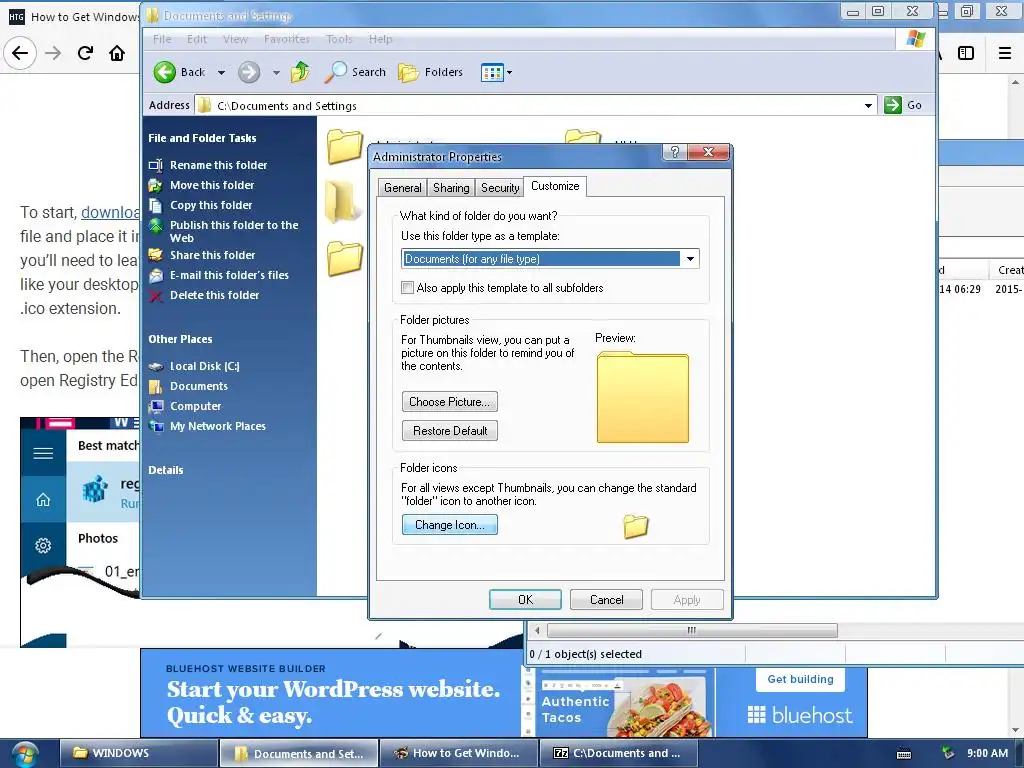The height and width of the screenshot is (768, 1024).
Task: Expand the Address bar dropdown arrow
Action: click(868, 106)
